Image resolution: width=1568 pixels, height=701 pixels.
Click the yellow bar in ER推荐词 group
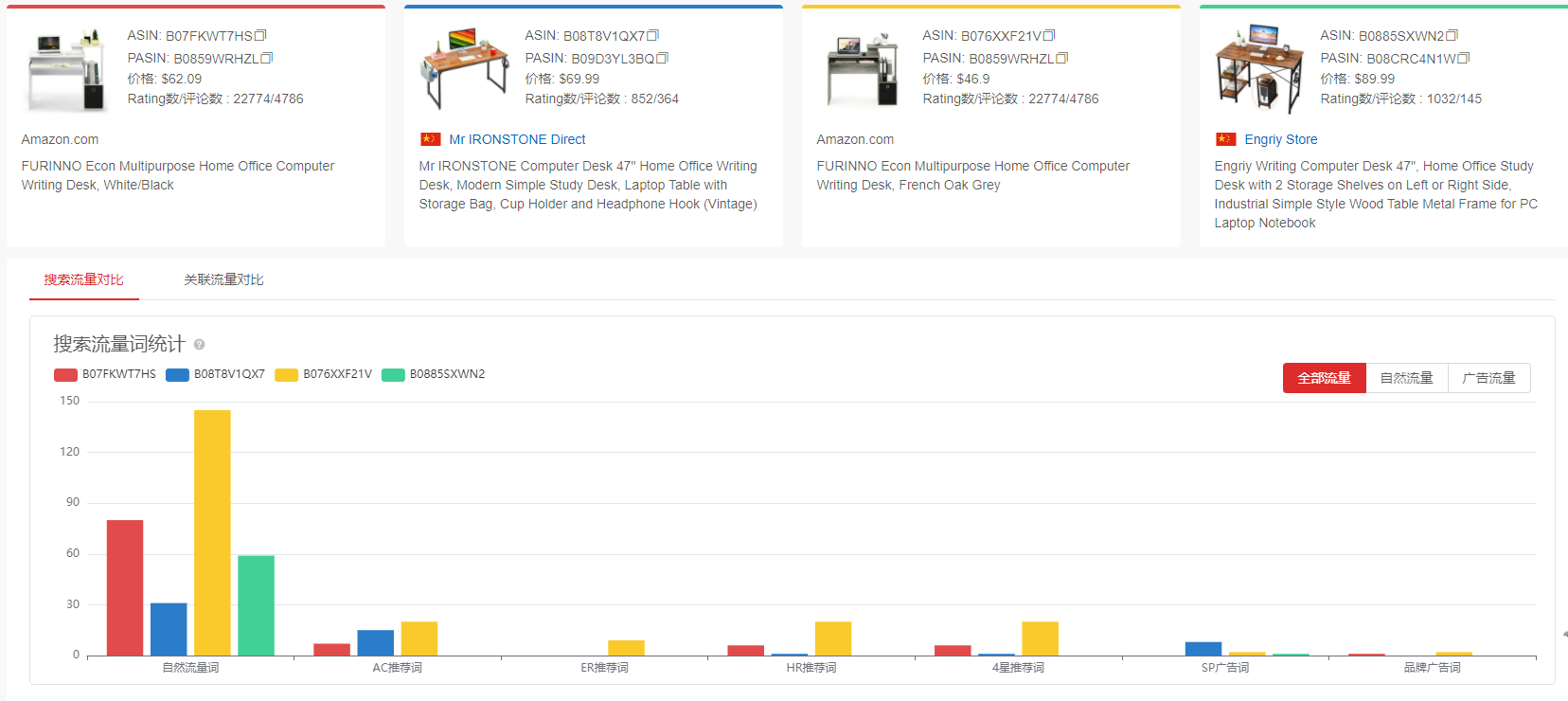pyautogui.click(x=626, y=648)
